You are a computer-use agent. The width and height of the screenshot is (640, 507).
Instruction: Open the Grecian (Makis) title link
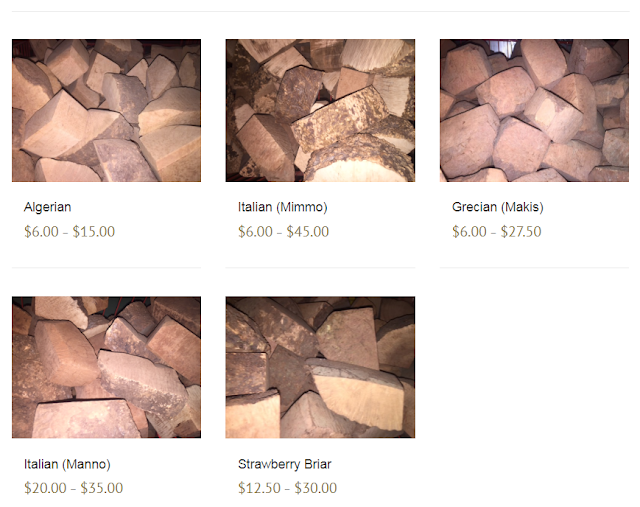498,207
